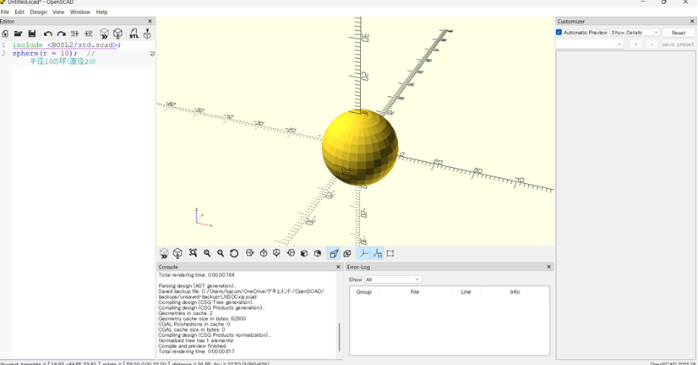
Task: Close the Console panel
Action: 338,267
